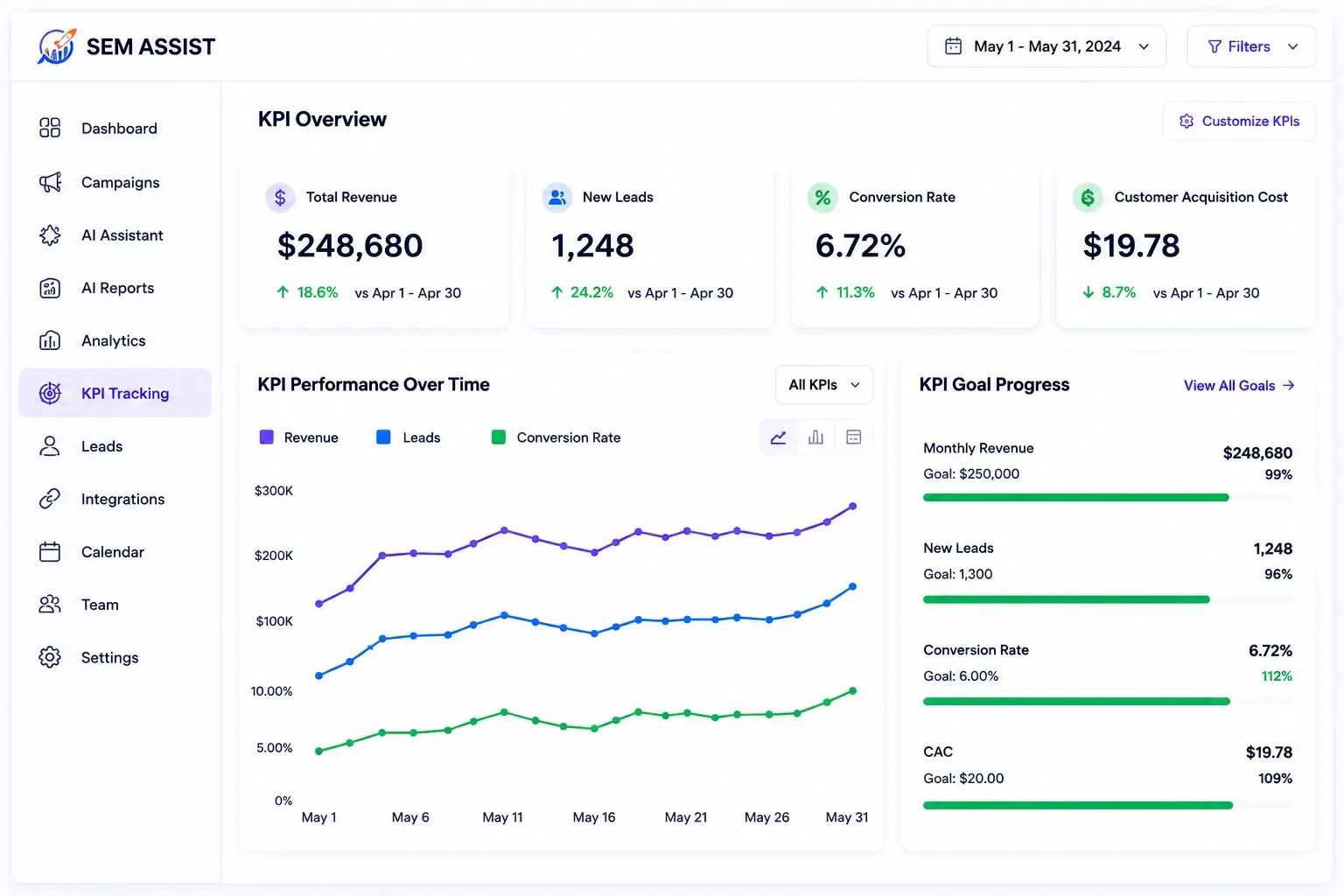Click the SEM Assist rocket logo

[57, 46]
